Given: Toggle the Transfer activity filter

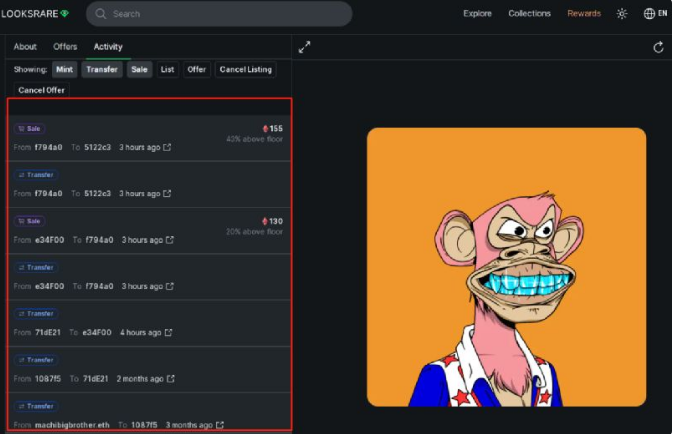Looking at the screenshot, I should point(102,70).
